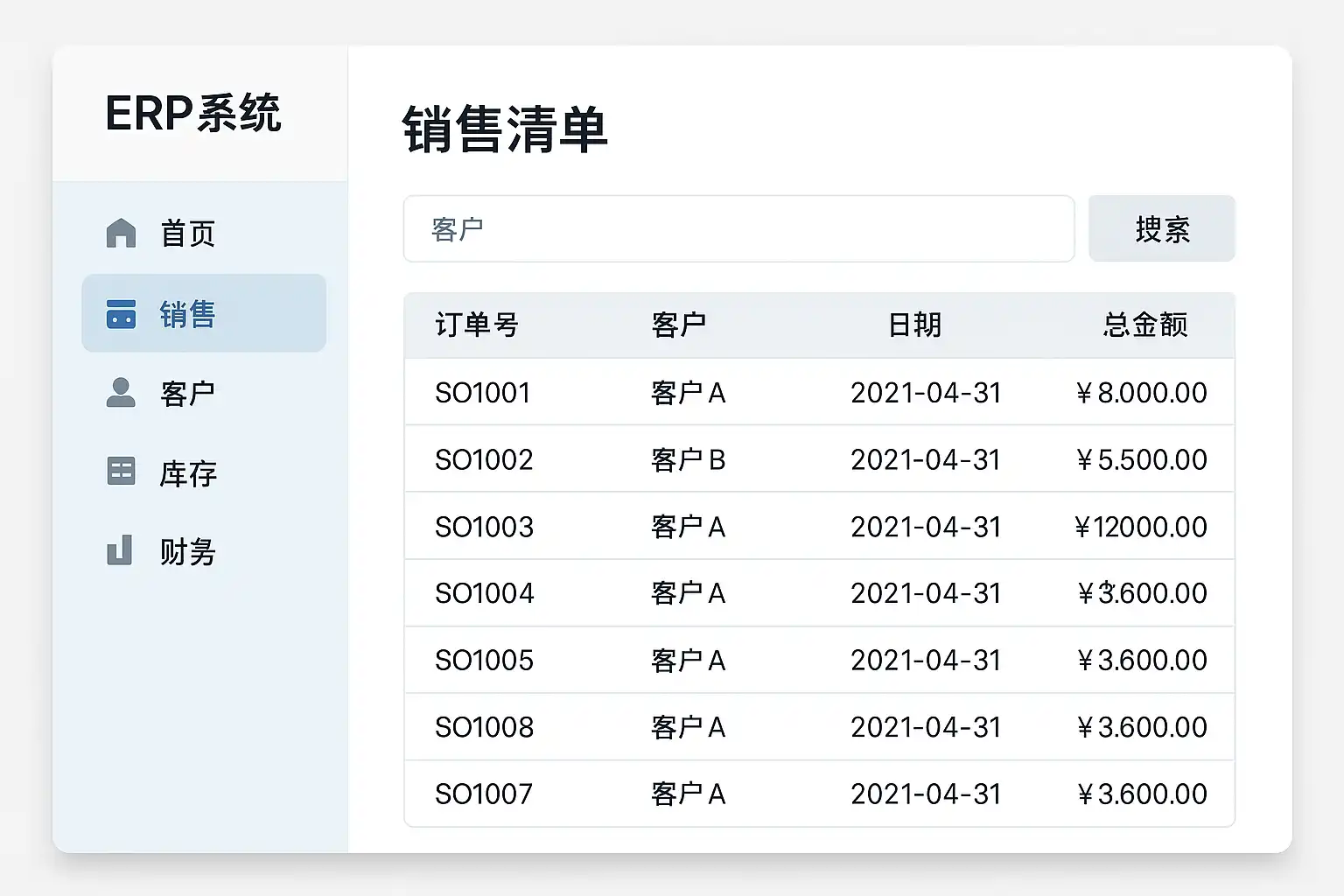Navigate to the 财务 sidebar section
The image size is (1344, 896).
(x=187, y=552)
